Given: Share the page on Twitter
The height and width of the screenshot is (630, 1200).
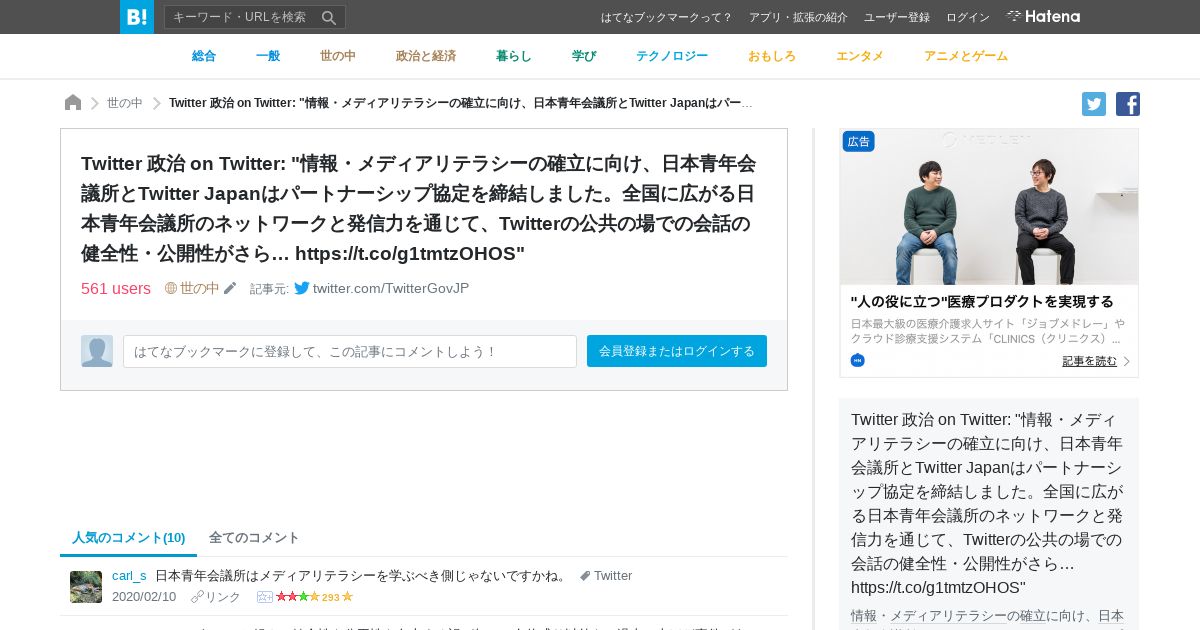Looking at the screenshot, I should click(x=1094, y=104).
